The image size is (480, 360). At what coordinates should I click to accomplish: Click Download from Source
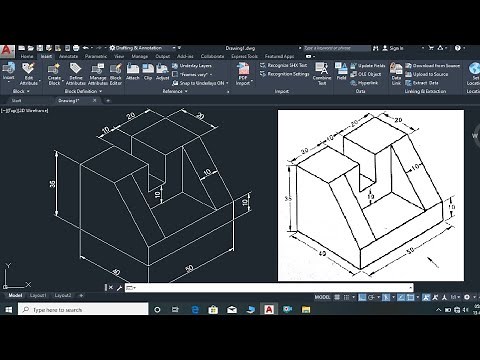point(433,66)
